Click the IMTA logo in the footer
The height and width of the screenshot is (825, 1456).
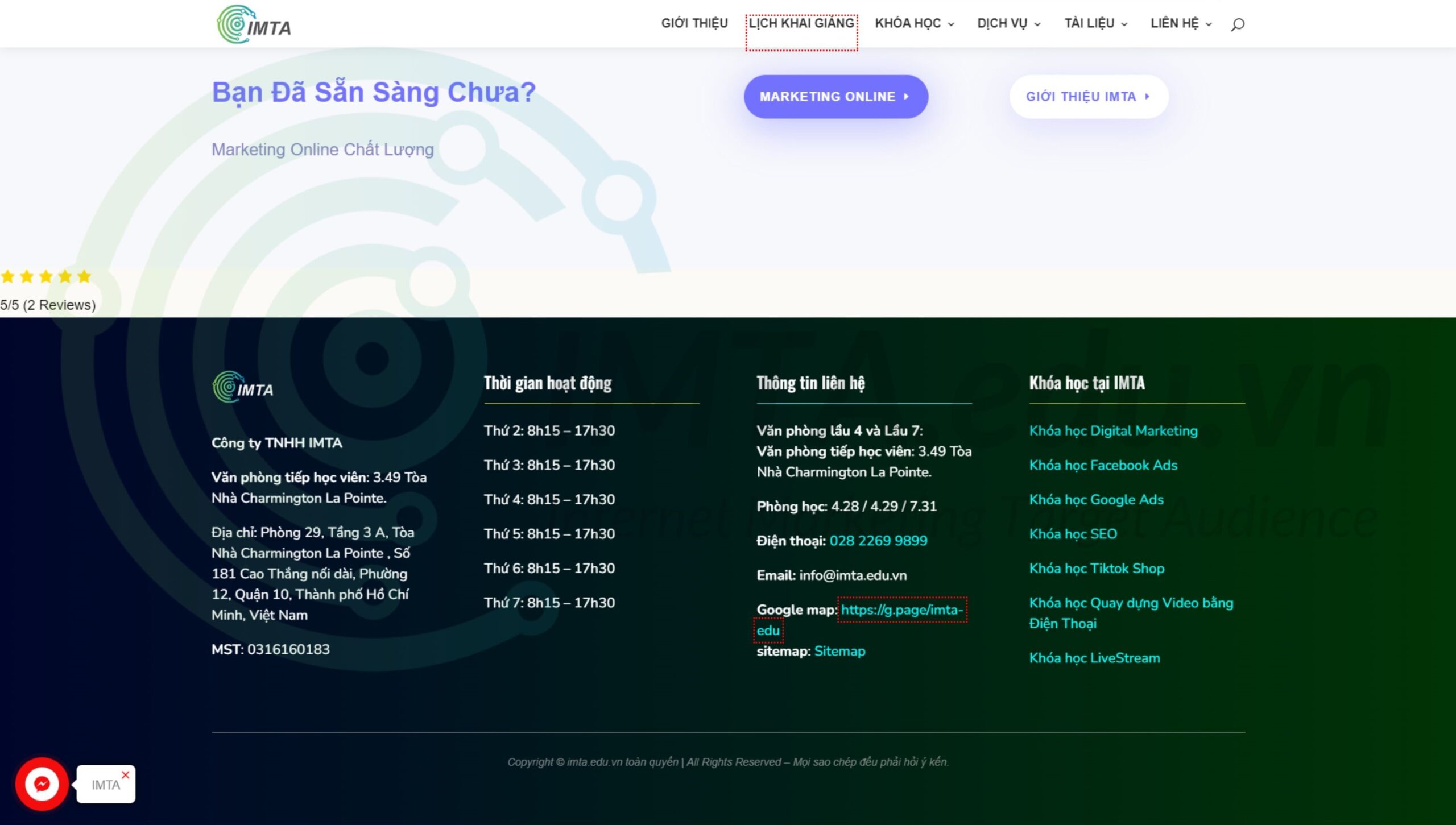click(243, 387)
